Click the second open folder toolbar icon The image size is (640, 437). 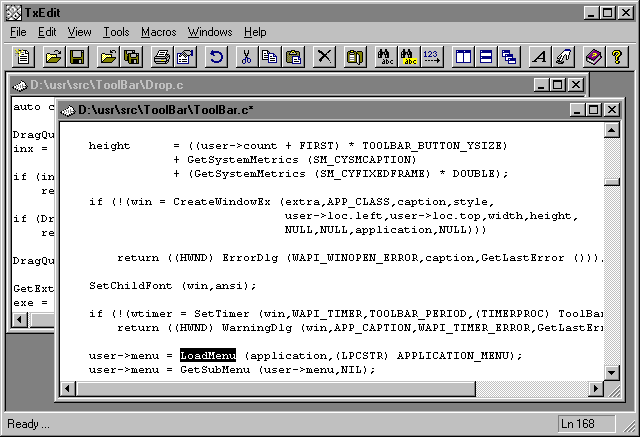[108, 57]
